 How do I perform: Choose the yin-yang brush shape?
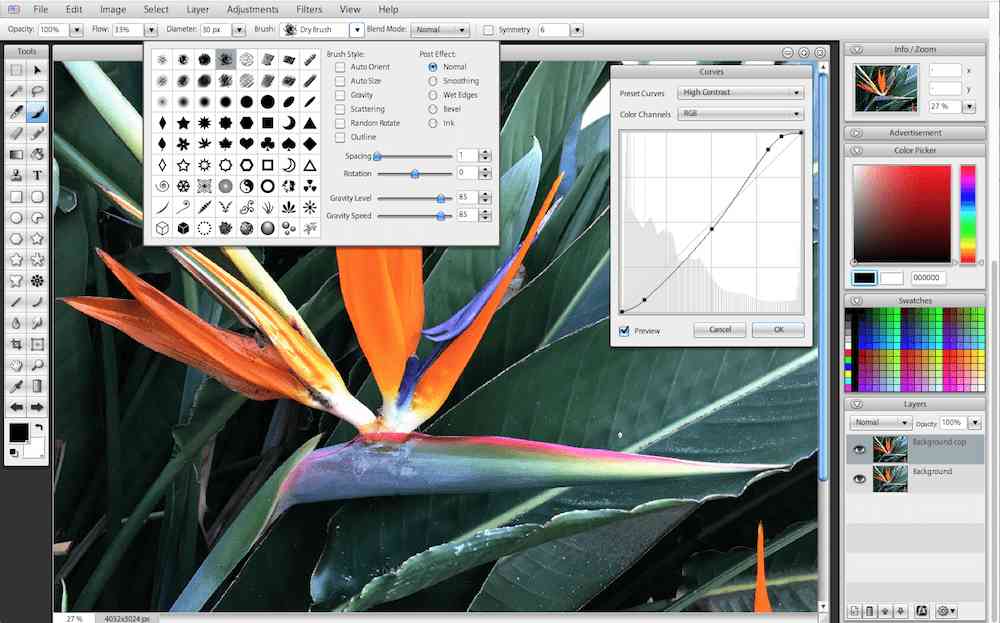point(246,186)
